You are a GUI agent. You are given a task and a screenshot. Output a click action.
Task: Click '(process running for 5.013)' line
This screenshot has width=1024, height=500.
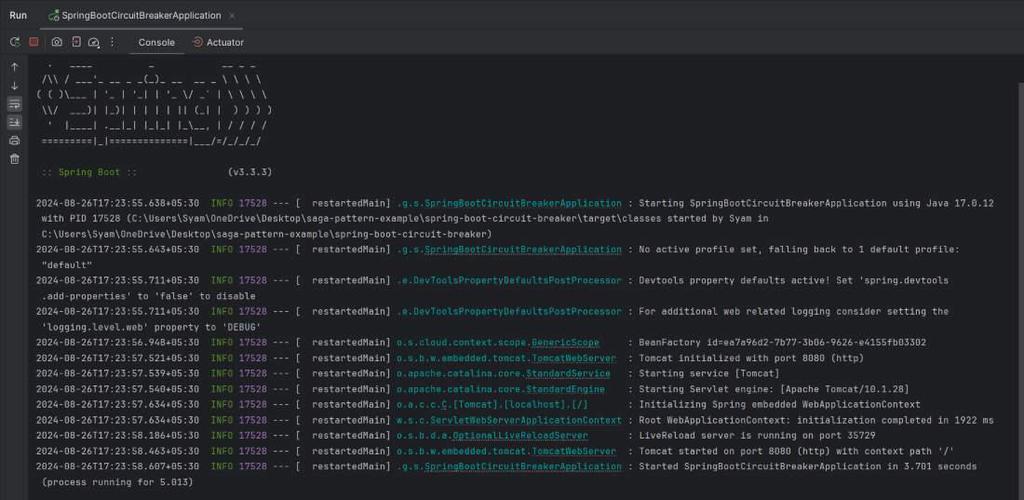(x=118, y=482)
